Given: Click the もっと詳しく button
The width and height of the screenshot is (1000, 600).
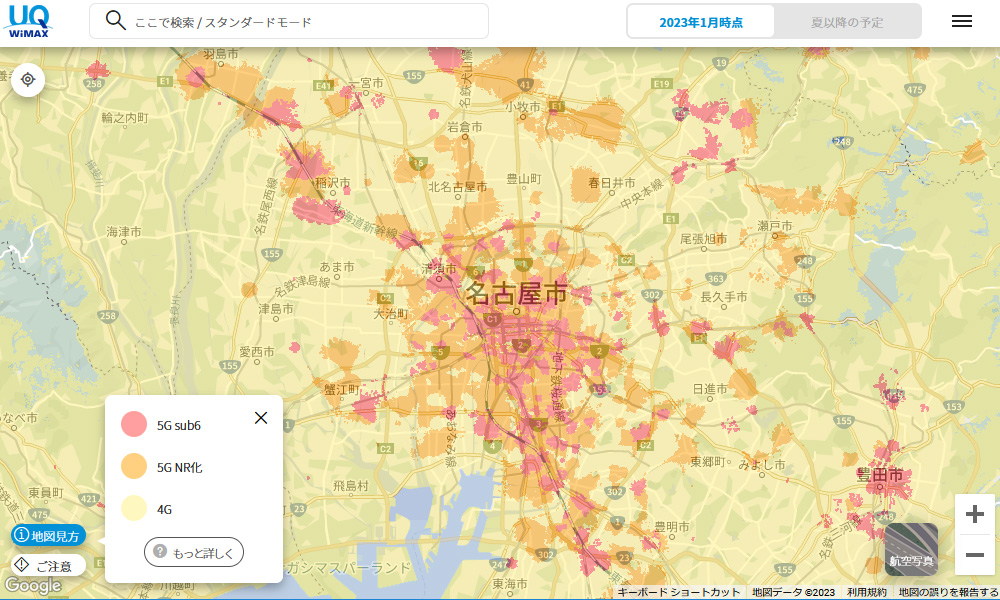Looking at the screenshot, I should 194,551.
